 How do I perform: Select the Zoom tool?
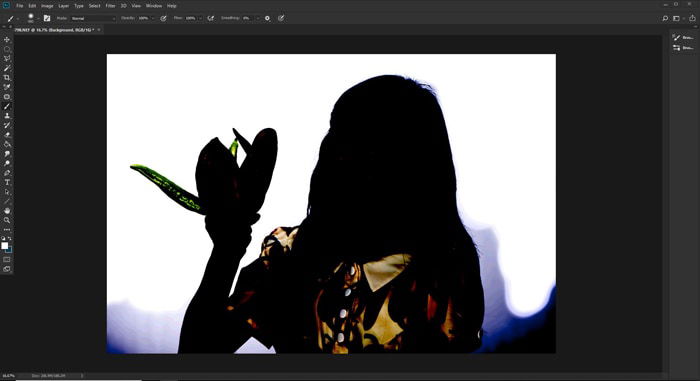(7, 220)
